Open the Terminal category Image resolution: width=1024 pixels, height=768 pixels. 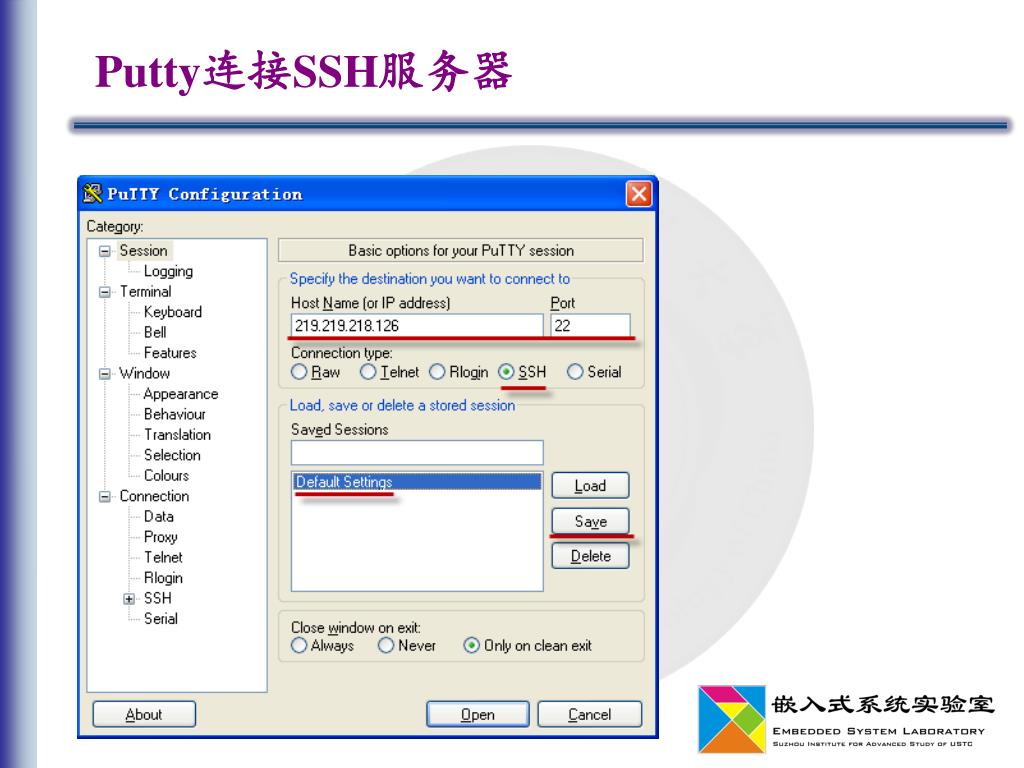click(x=146, y=291)
